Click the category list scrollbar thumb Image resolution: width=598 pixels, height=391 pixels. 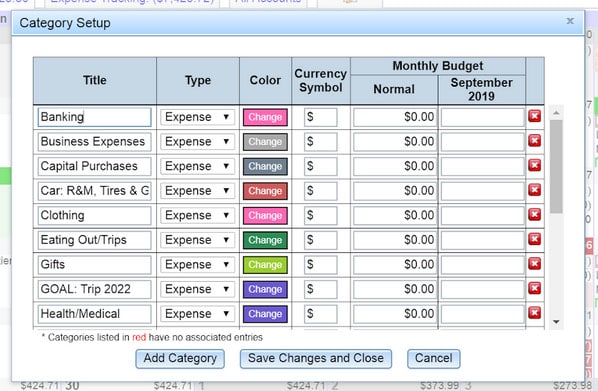[556, 167]
